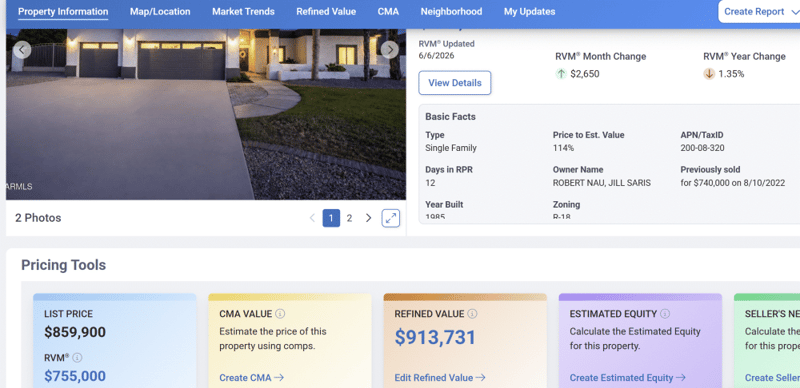Click the orange RVM Year Change down arrow
The width and height of the screenshot is (800, 388).
point(709,74)
